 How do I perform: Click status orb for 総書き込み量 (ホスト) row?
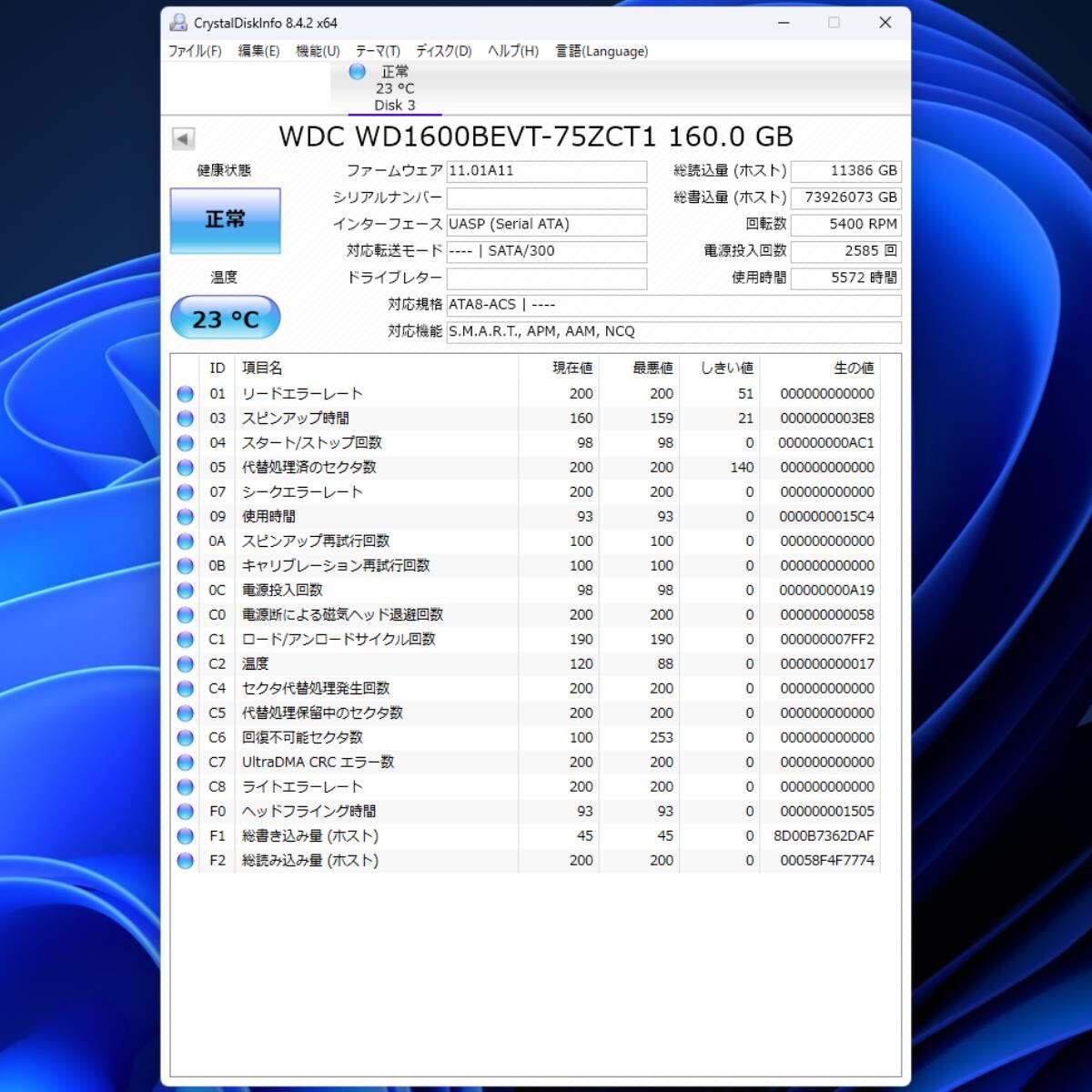[x=186, y=836]
